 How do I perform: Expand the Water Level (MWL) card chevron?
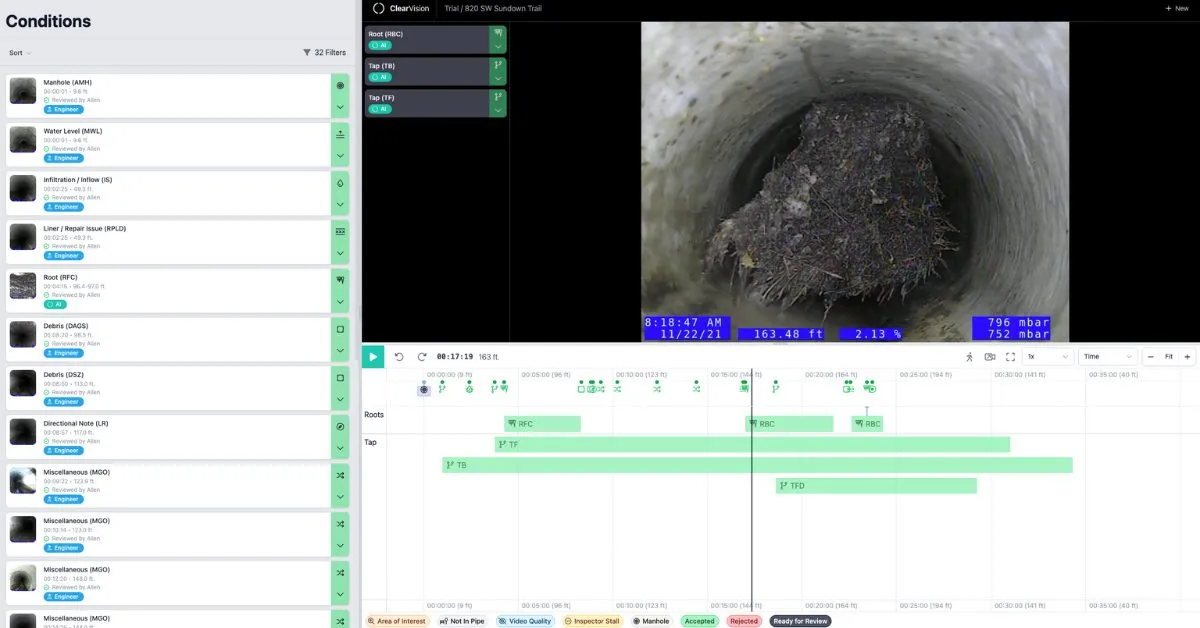[x=340, y=156]
